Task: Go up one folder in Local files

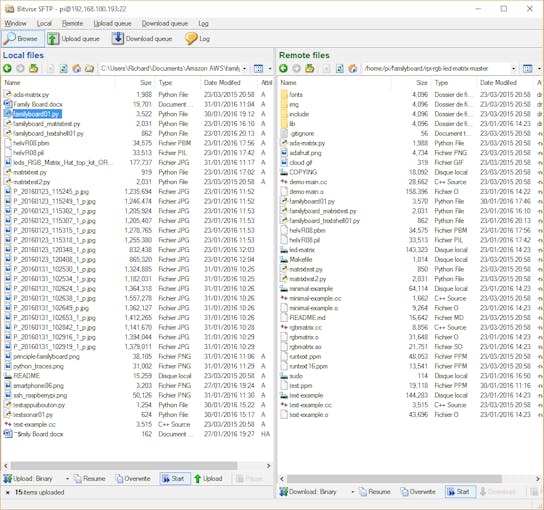Action: [x=34, y=68]
